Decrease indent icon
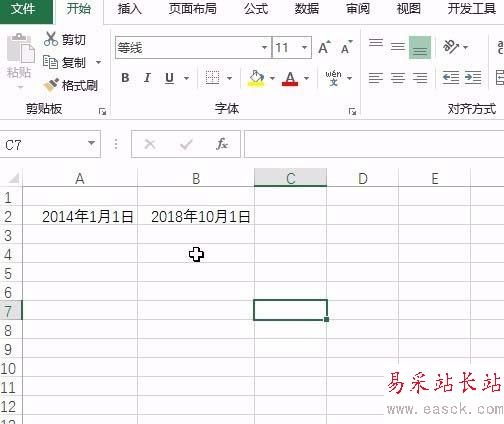This screenshot has height=424, width=504. pyautogui.click(x=451, y=78)
